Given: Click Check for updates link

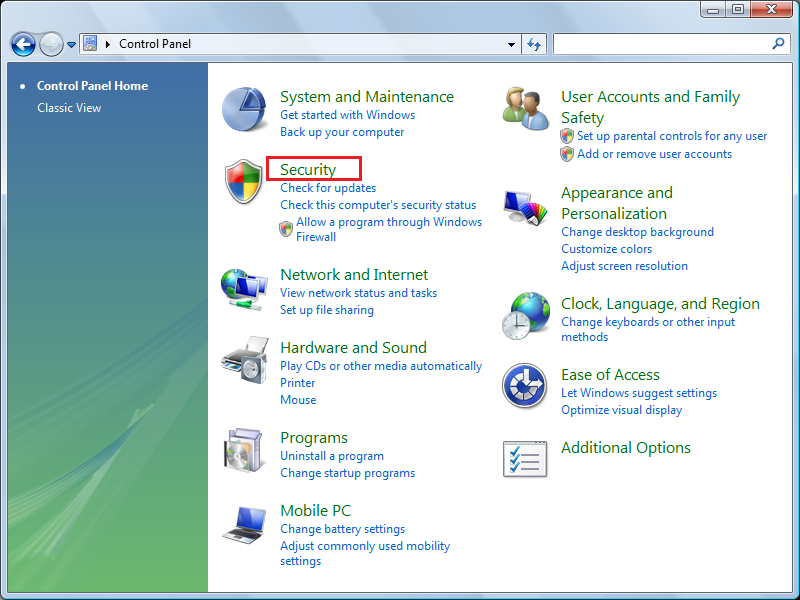Looking at the screenshot, I should (328, 188).
